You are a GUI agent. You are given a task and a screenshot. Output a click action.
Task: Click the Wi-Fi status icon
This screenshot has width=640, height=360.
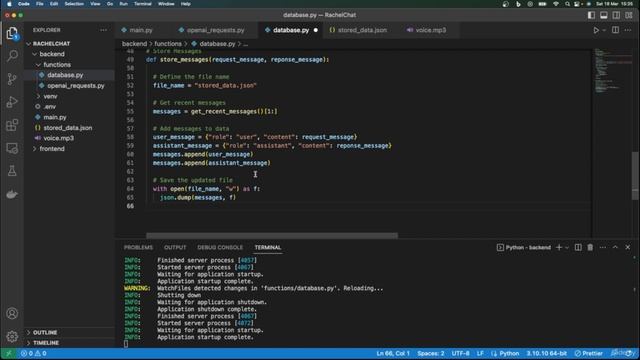pyautogui.click(x=556, y=4)
